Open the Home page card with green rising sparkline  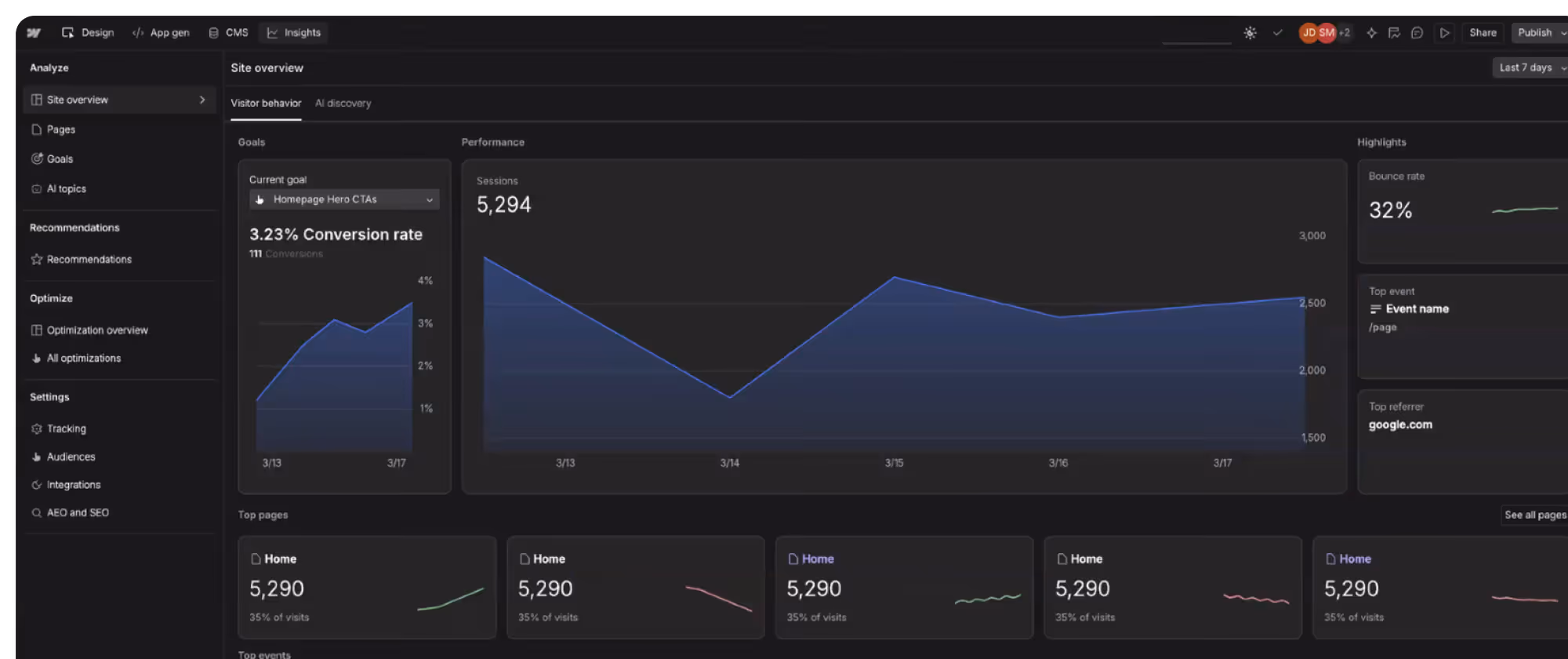(x=367, y=587)
